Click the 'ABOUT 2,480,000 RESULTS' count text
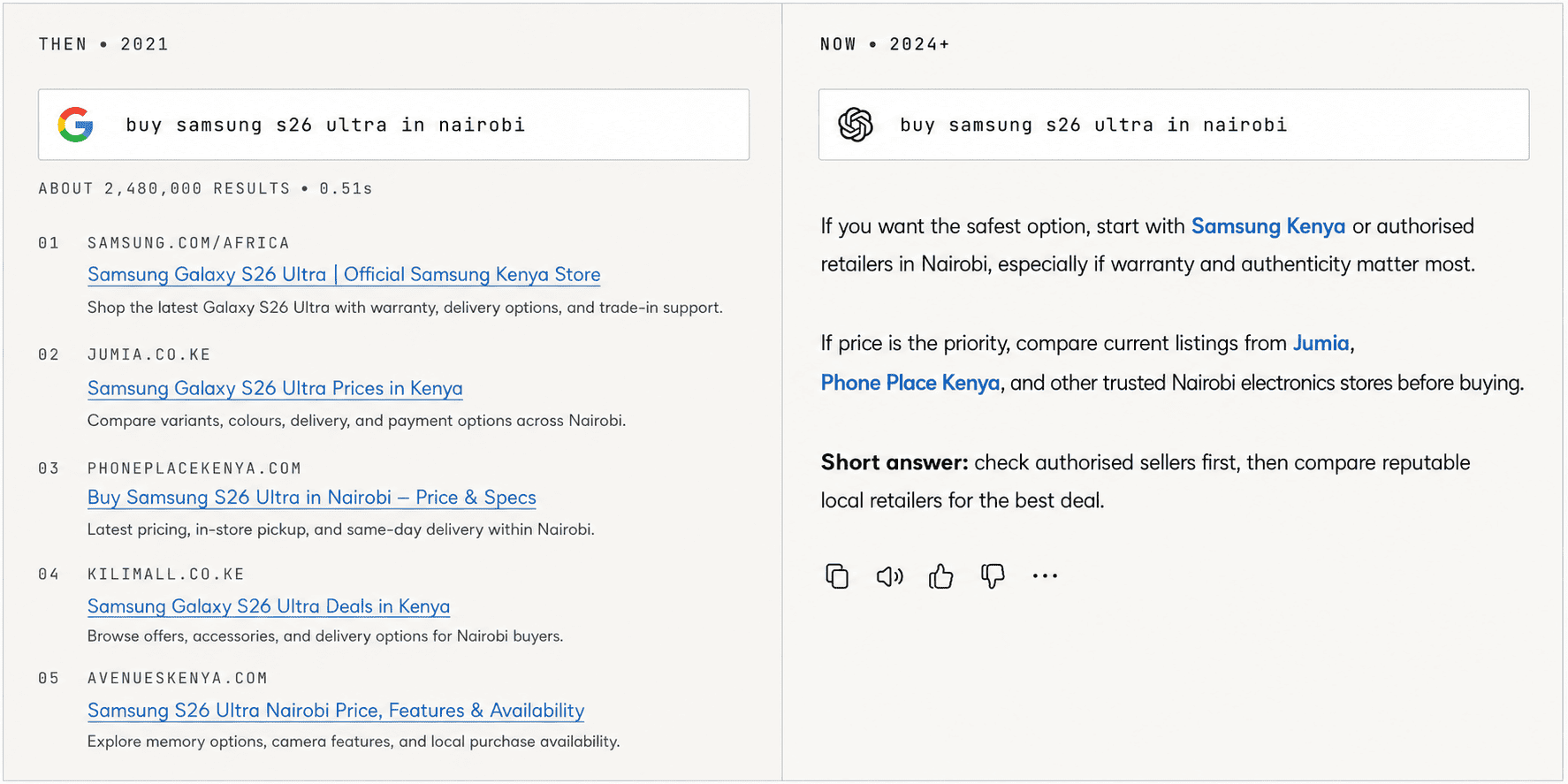Viewport: 1568px width, 784px height. coord(164,188)
